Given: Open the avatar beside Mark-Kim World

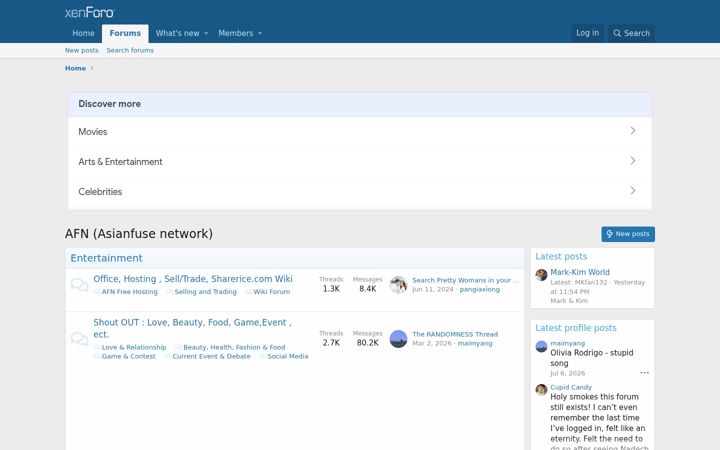Looking at the screenshot, I should (541, 275).
